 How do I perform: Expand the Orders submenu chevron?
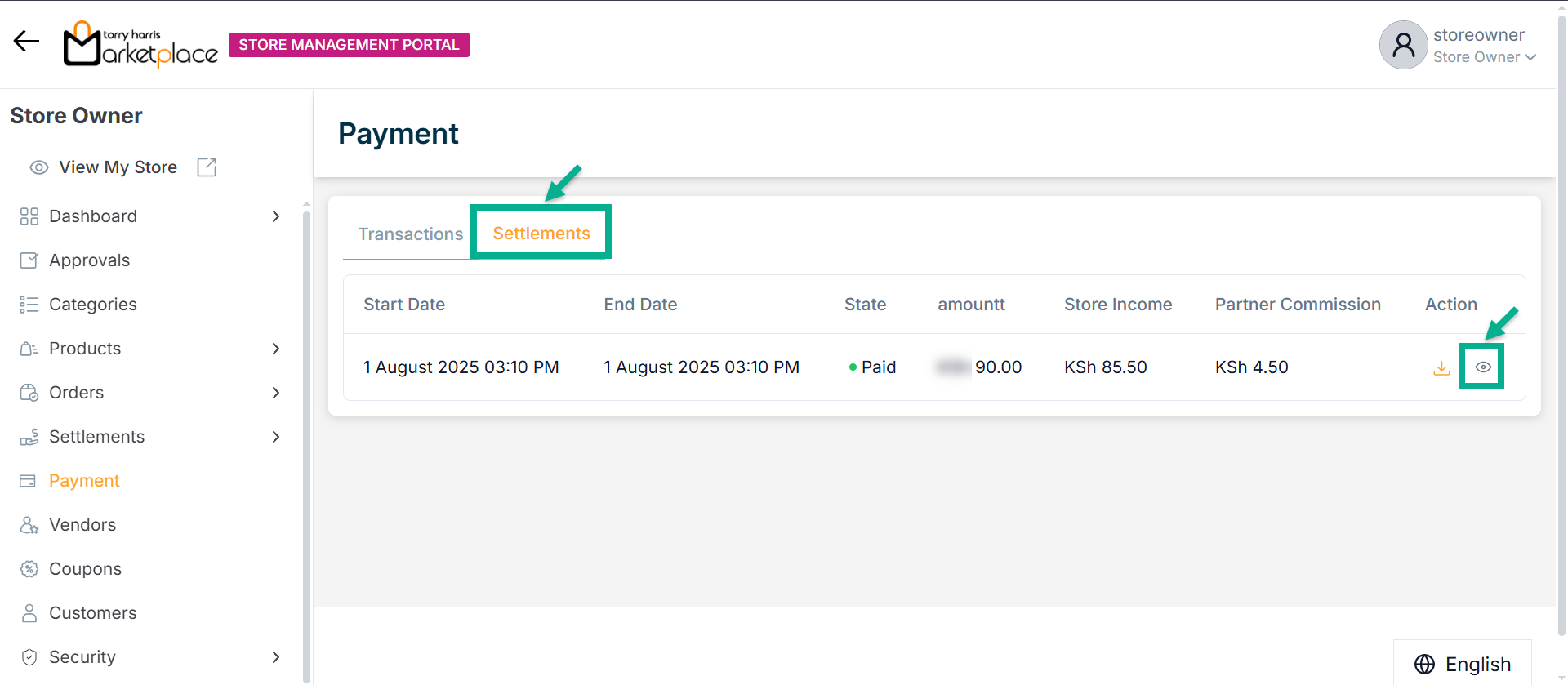[276, 393]
